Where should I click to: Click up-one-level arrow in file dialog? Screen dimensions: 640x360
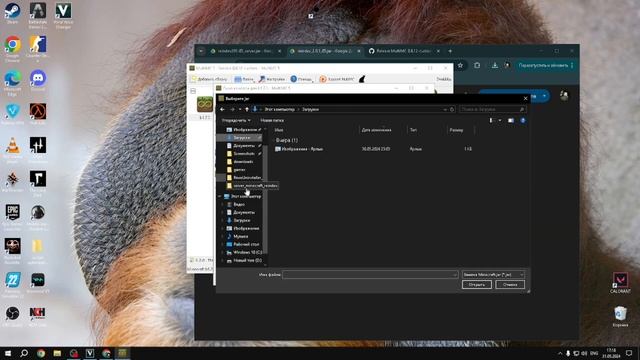pos(247,109)
